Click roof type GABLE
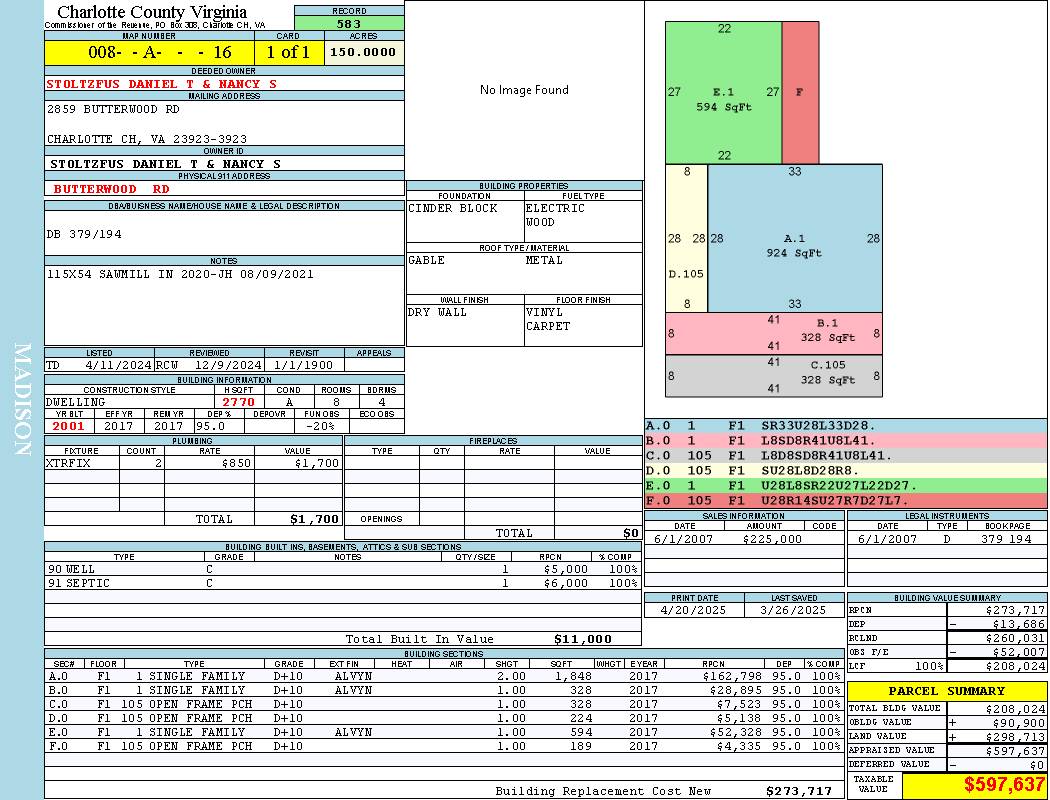This screenshot has height=800, width=1050. coord(427,260)
